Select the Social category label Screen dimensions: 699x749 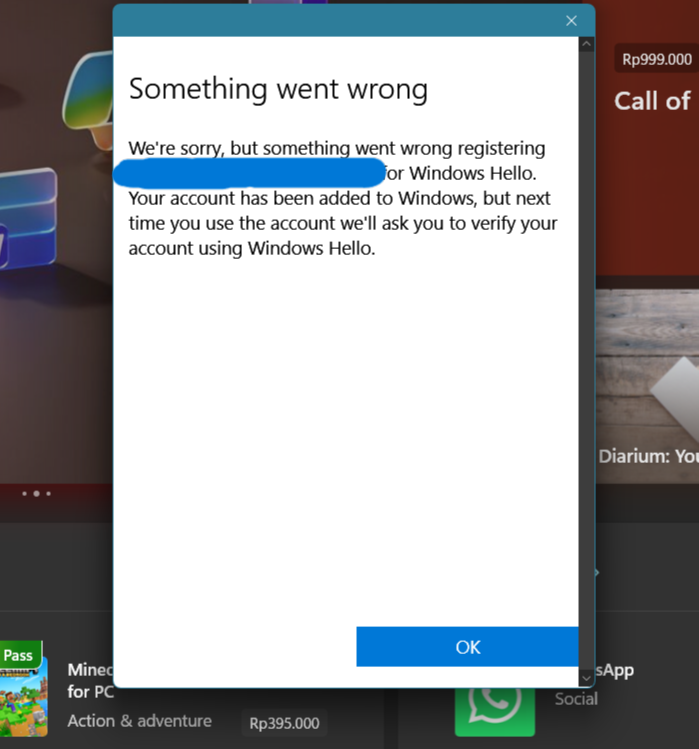pyautogui.click(x=576, y=699)
